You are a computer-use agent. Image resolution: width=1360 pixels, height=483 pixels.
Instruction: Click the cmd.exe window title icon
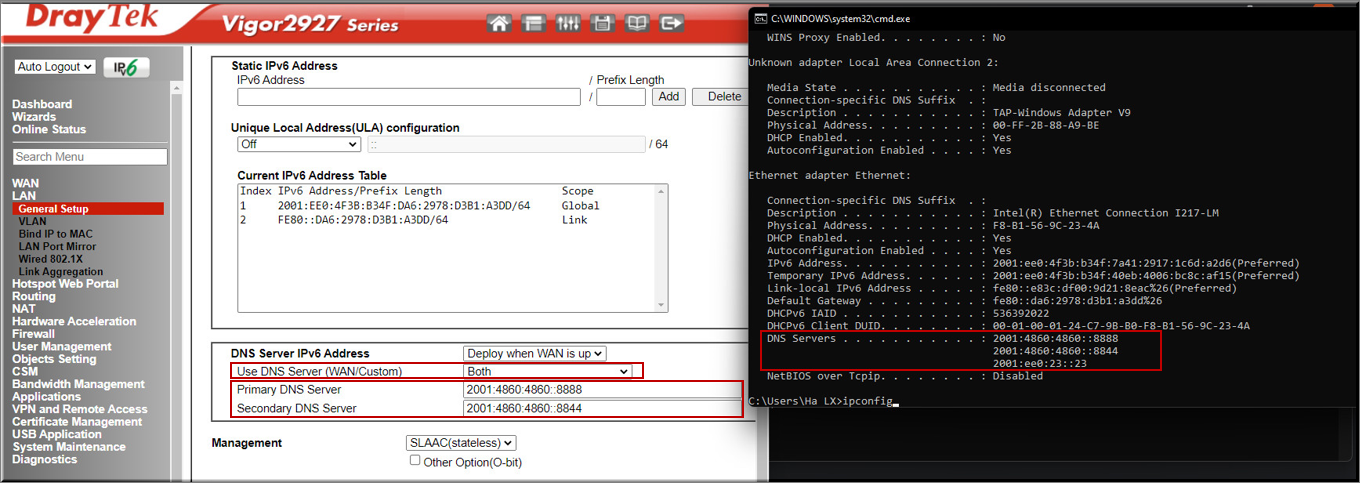coord(760,18)
